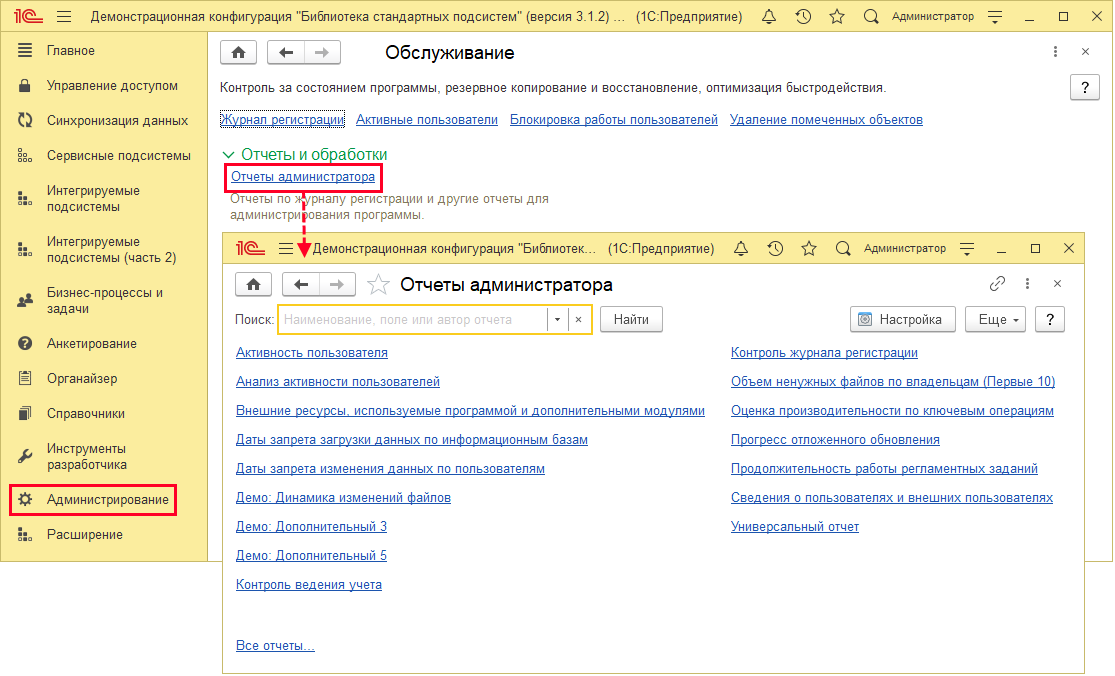This screenshot has height=676, width=1115.
Task: Open more options dots in Обслуживание panel
Action: click(1055, 52)
